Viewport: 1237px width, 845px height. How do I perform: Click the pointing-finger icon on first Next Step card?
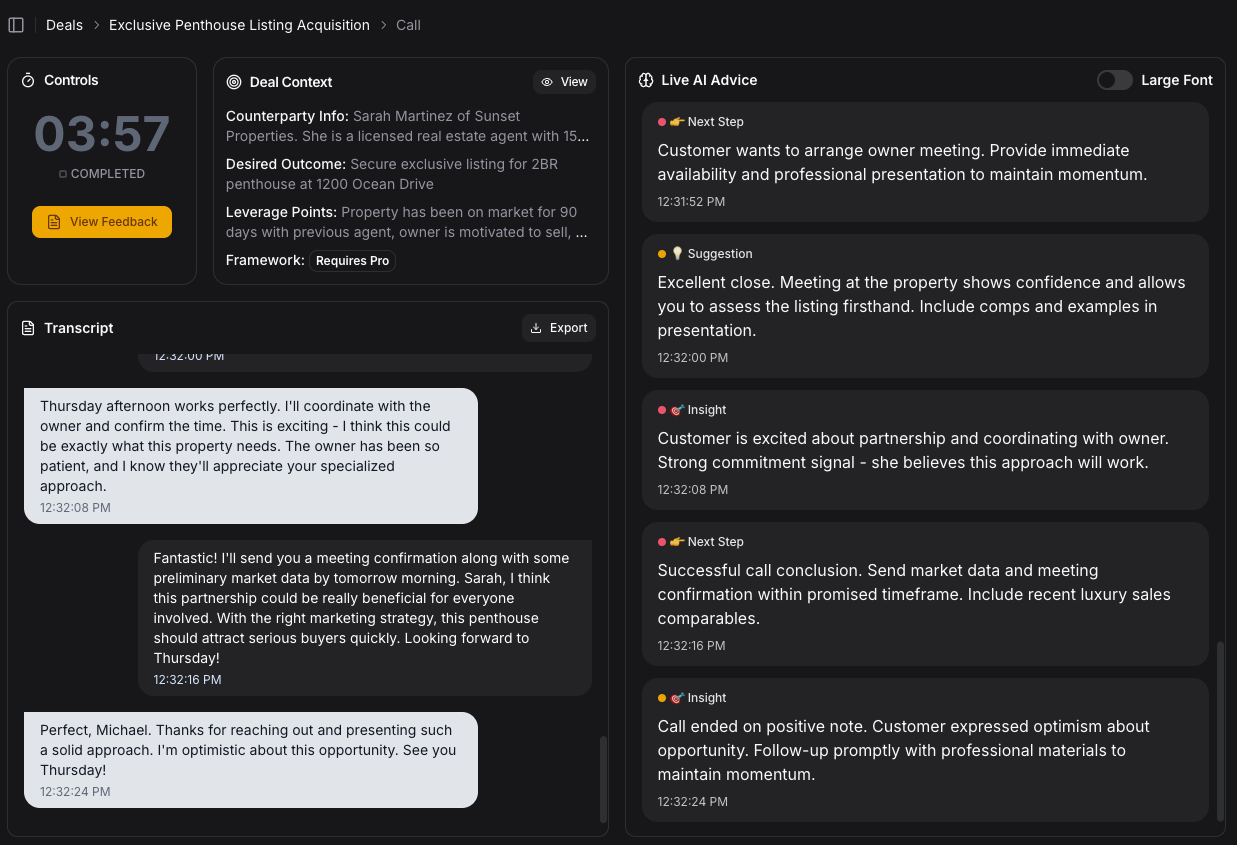pyautogui.click(x=676, y=121)
